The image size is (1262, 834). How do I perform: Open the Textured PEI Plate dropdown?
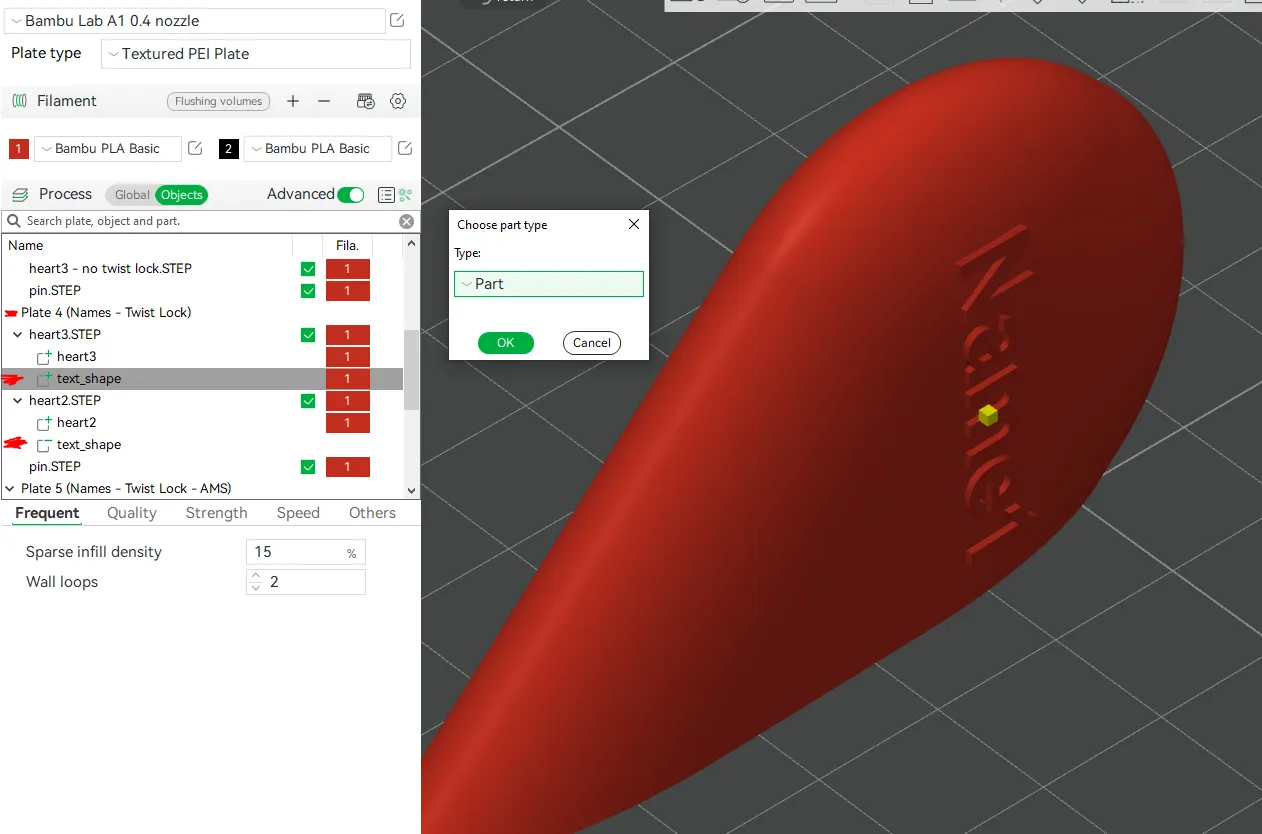click(255, 53)
